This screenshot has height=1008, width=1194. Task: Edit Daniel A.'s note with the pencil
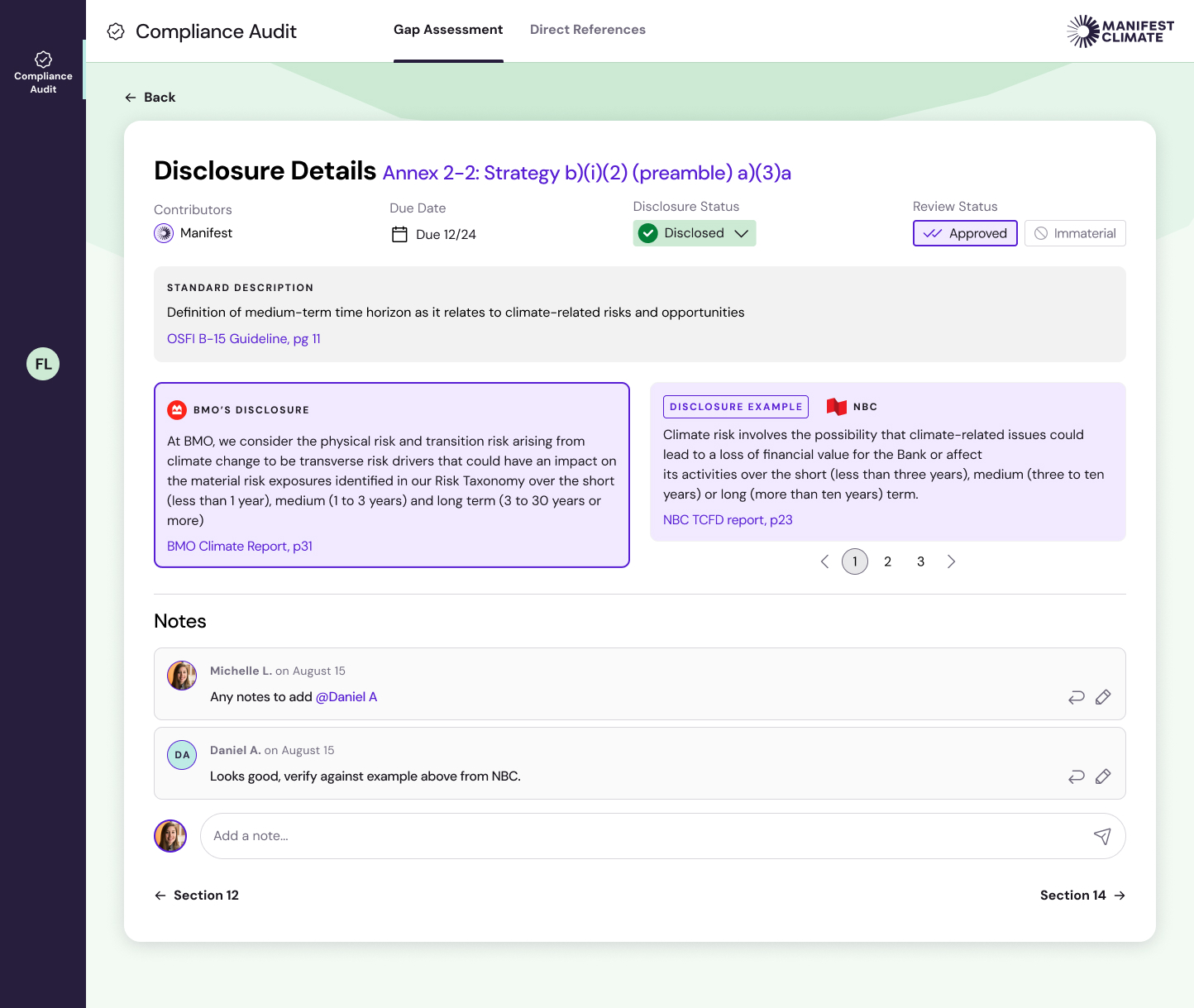pos(1103,776)
